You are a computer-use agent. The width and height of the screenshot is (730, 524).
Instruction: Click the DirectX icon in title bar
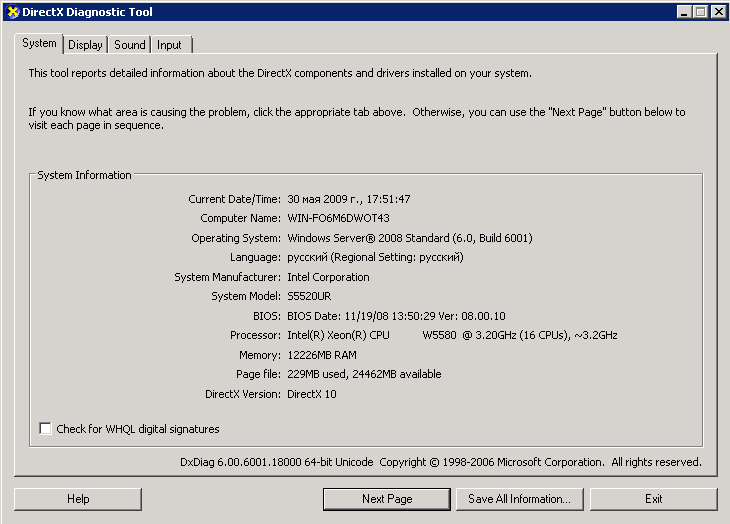coord(13,12)
